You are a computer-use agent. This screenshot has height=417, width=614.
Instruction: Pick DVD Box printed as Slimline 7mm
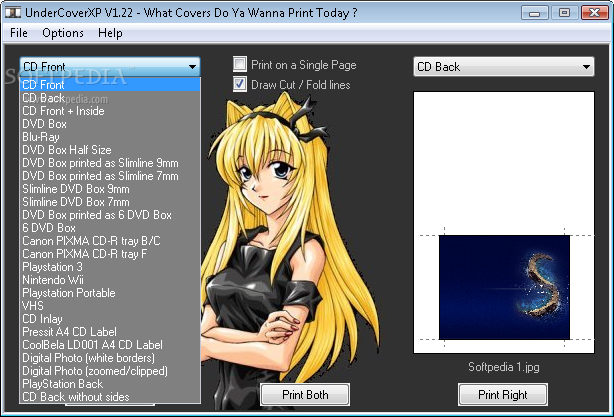click(x=110, y=176)
